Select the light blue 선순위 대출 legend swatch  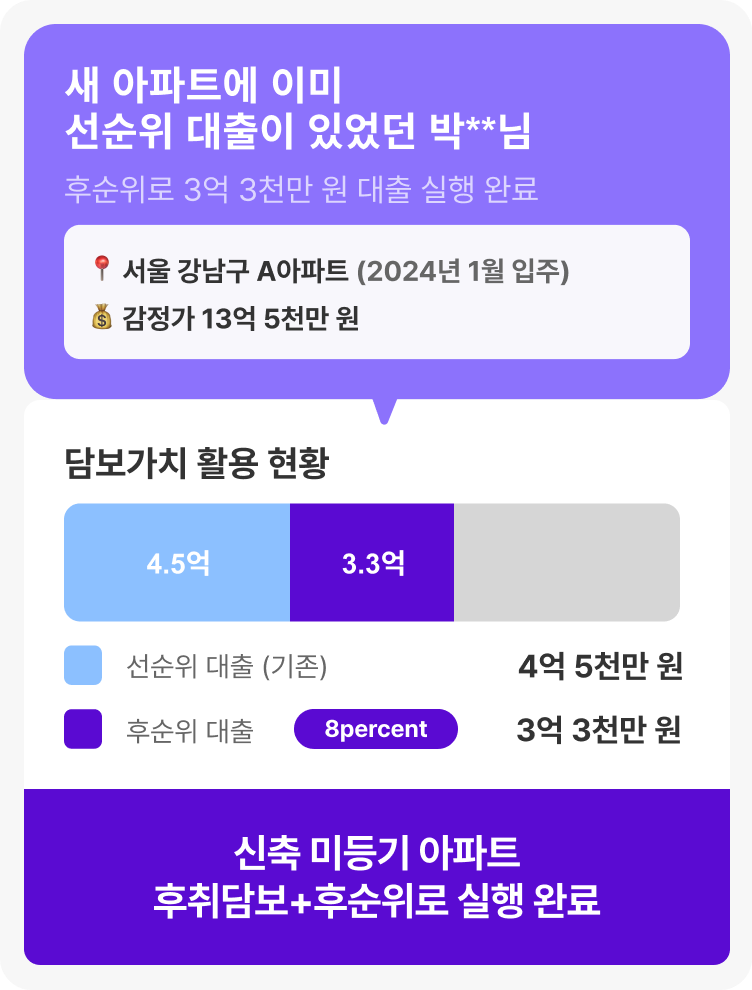tap(83, 666)
